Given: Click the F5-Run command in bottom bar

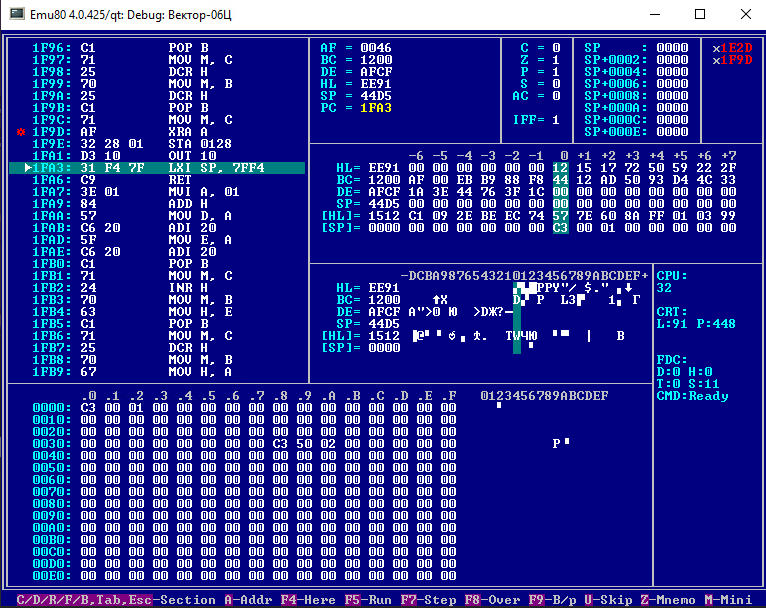Looking at the screenshot, I should coord(367,600).
